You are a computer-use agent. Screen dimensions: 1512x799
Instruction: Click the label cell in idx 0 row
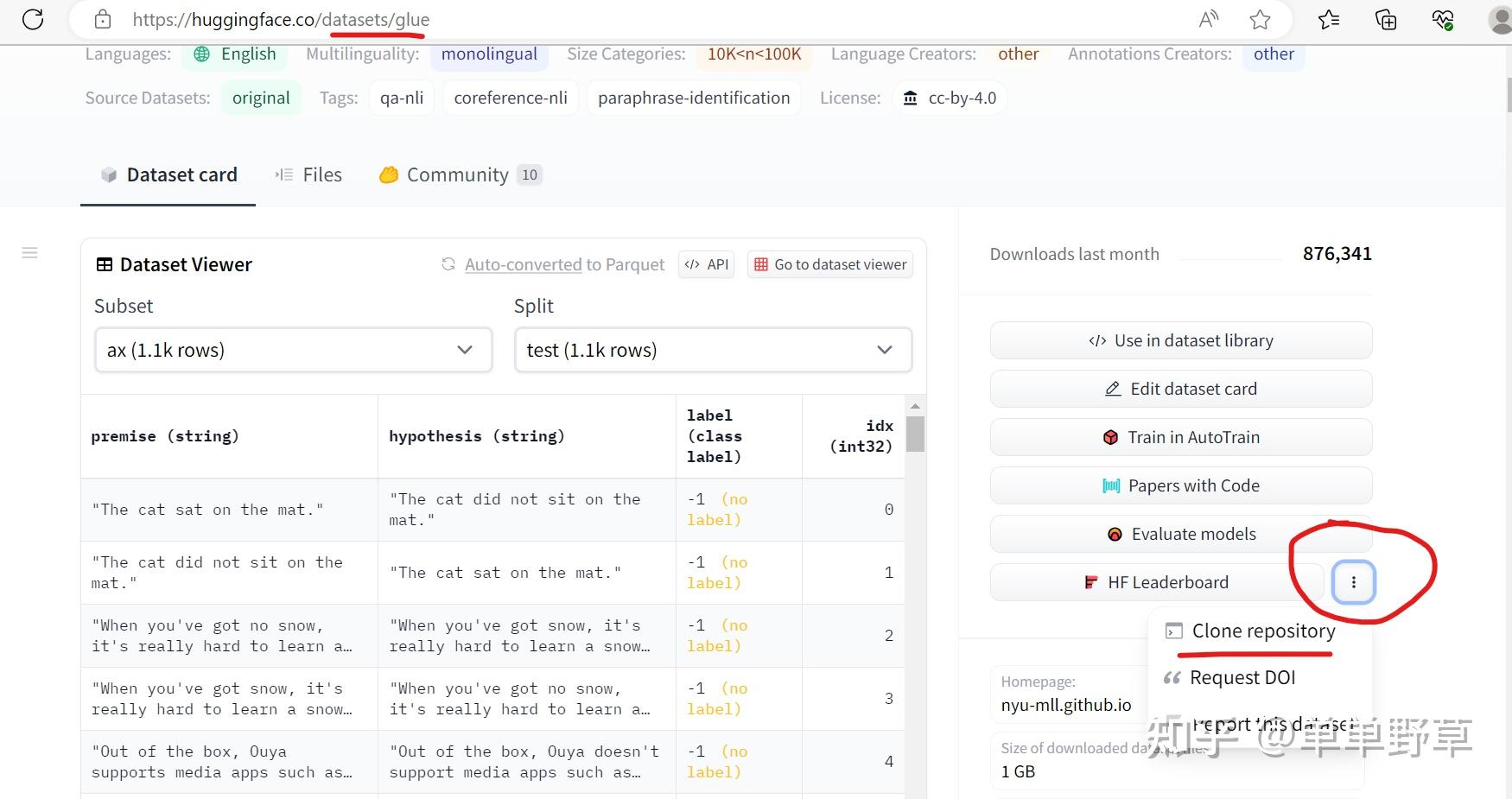tap(739, 510)
